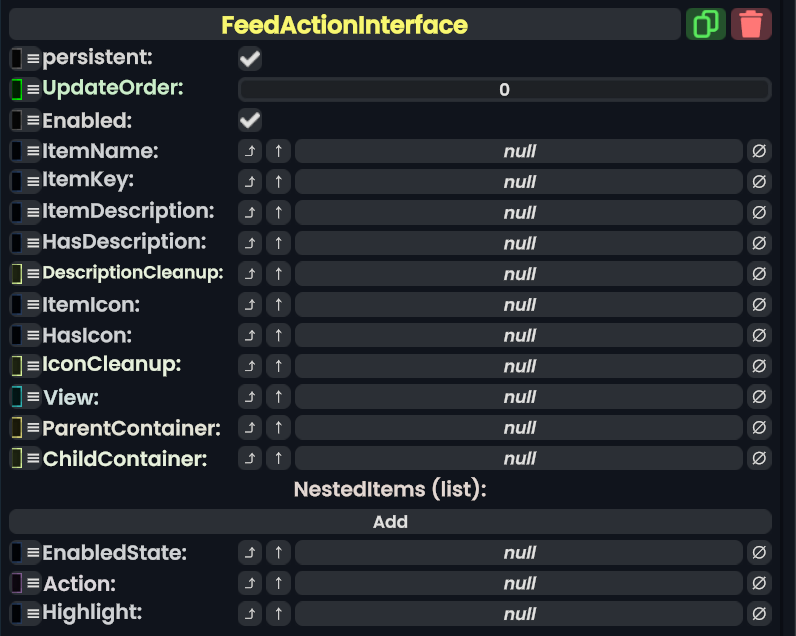Viewport: 796px width, 636px height.
Task: Clear the ItemName field with null icon
Action: click(x=759, y=151)
